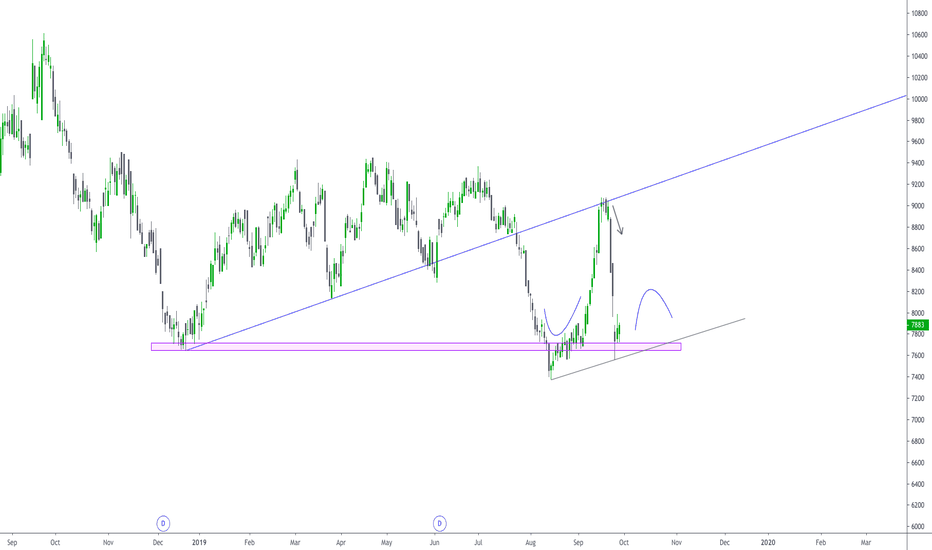Click the 10600 price axis label
This screenshot has width=932, height=550.
point(919,34)
